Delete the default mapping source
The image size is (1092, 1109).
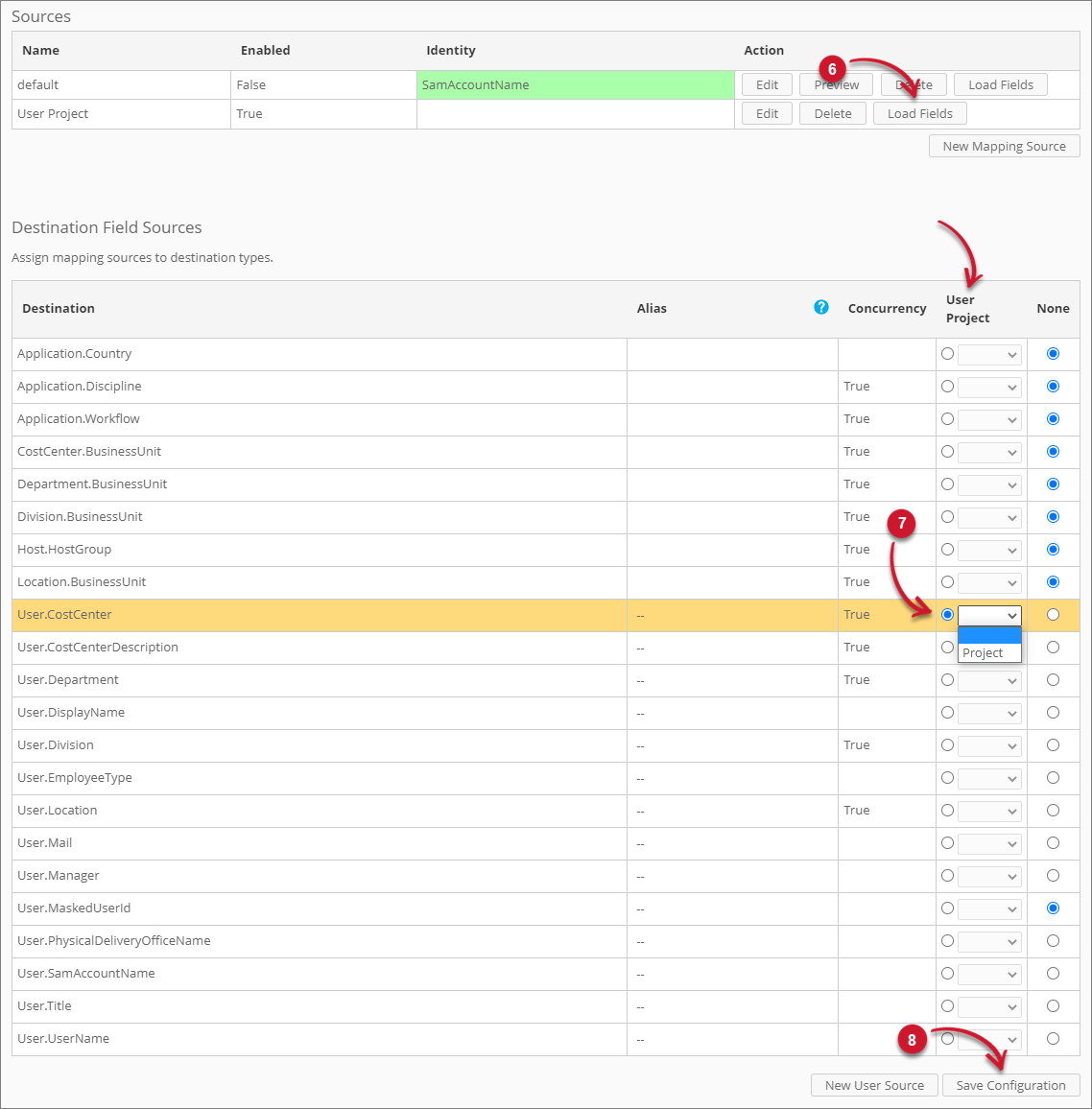pos(914,84)
